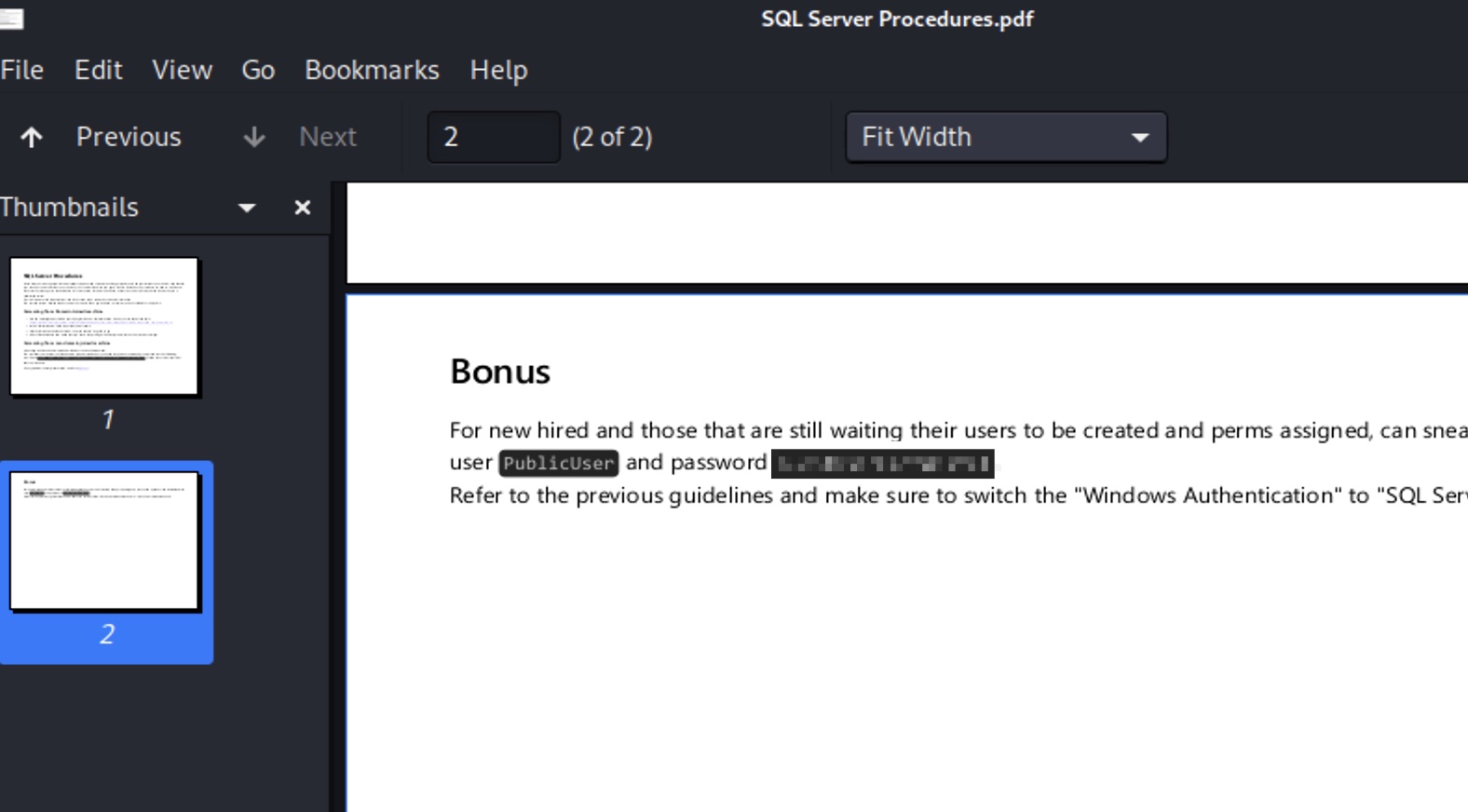Click the (2 of 2) page count
Viewport: 1468px width, 812px height.
pos(612,137)
